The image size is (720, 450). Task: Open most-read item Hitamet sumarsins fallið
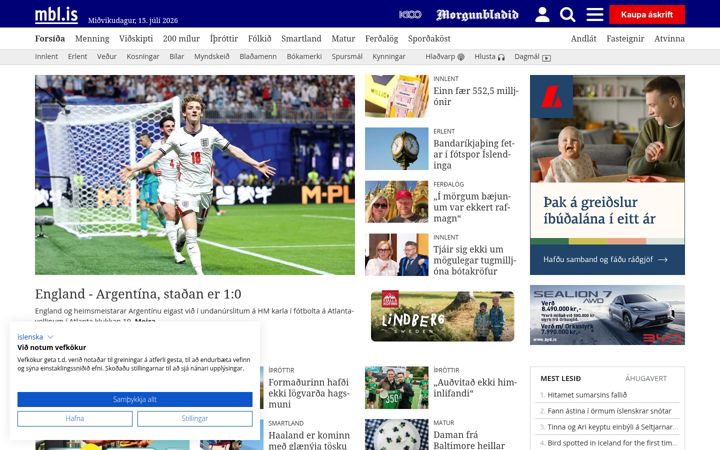587,395
